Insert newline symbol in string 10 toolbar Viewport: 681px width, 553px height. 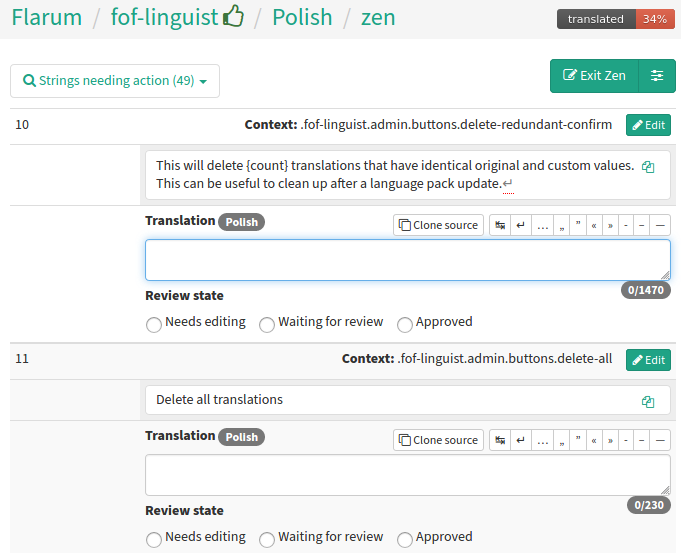click(x=521, y=225)
